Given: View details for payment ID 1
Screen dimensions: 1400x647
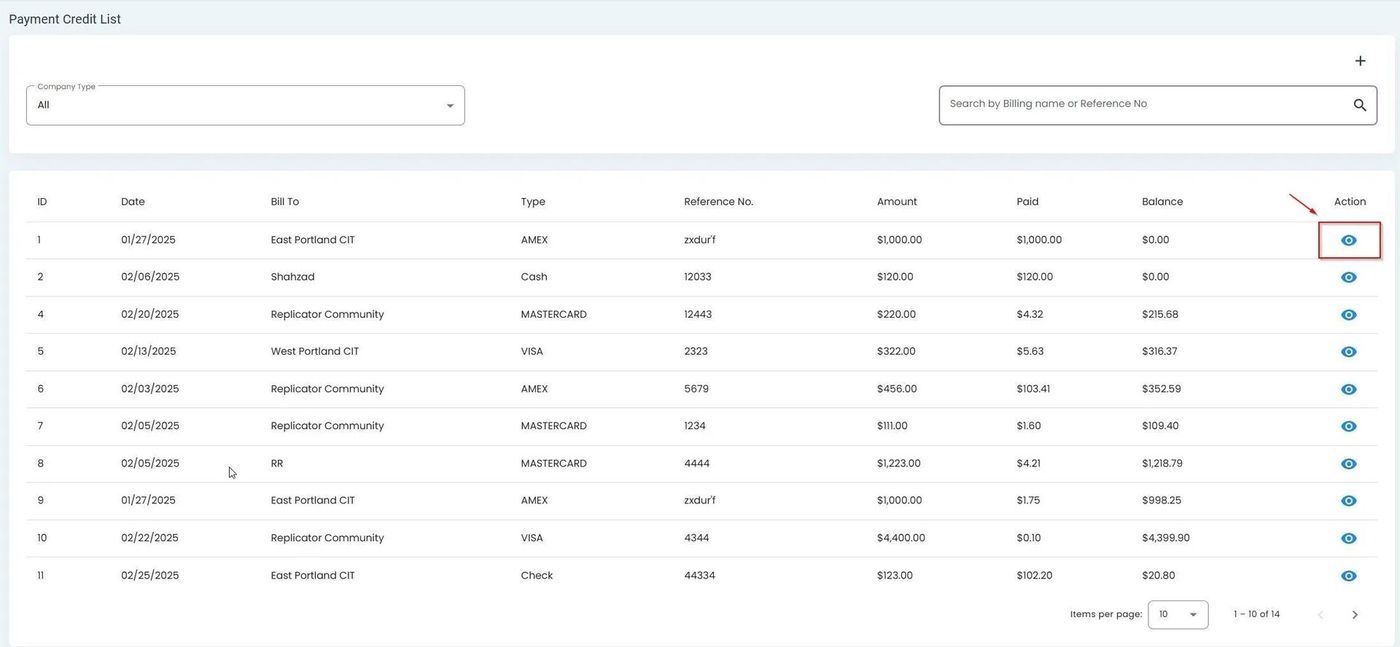Looking at the screenshot, I should point(1348,240).
